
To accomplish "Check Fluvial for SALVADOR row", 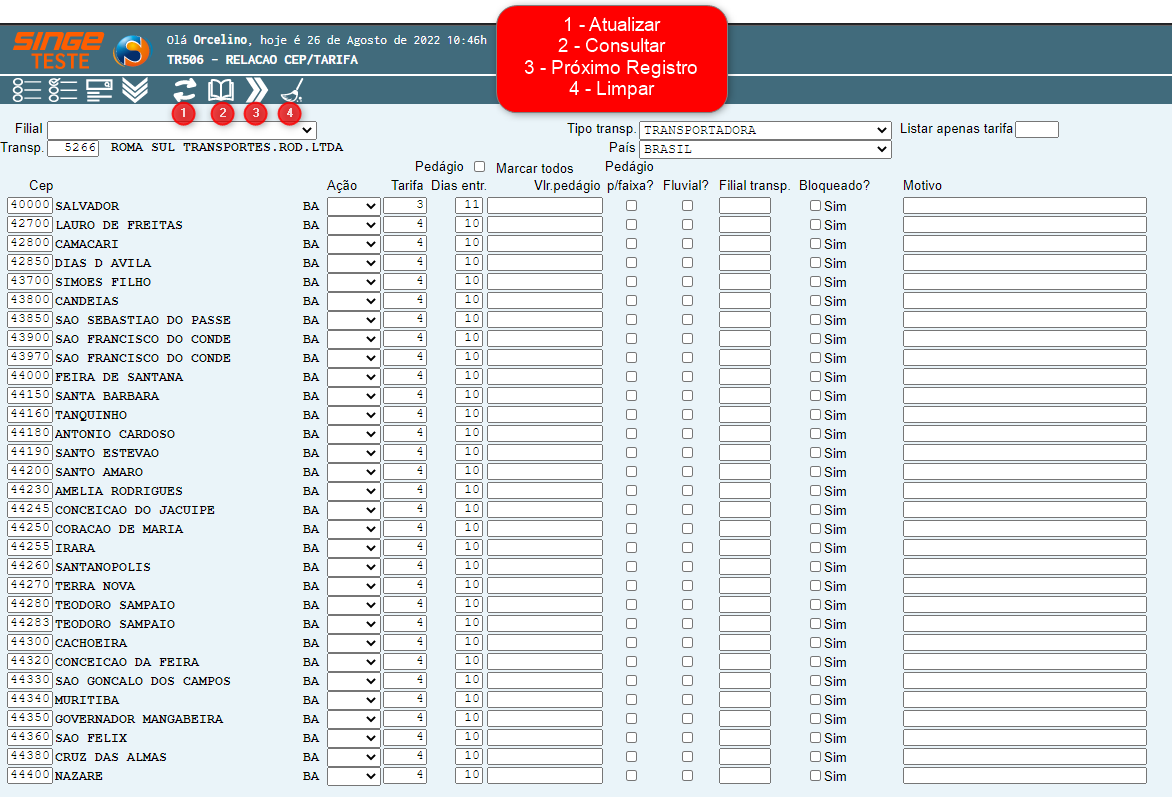I will point(688,206).
